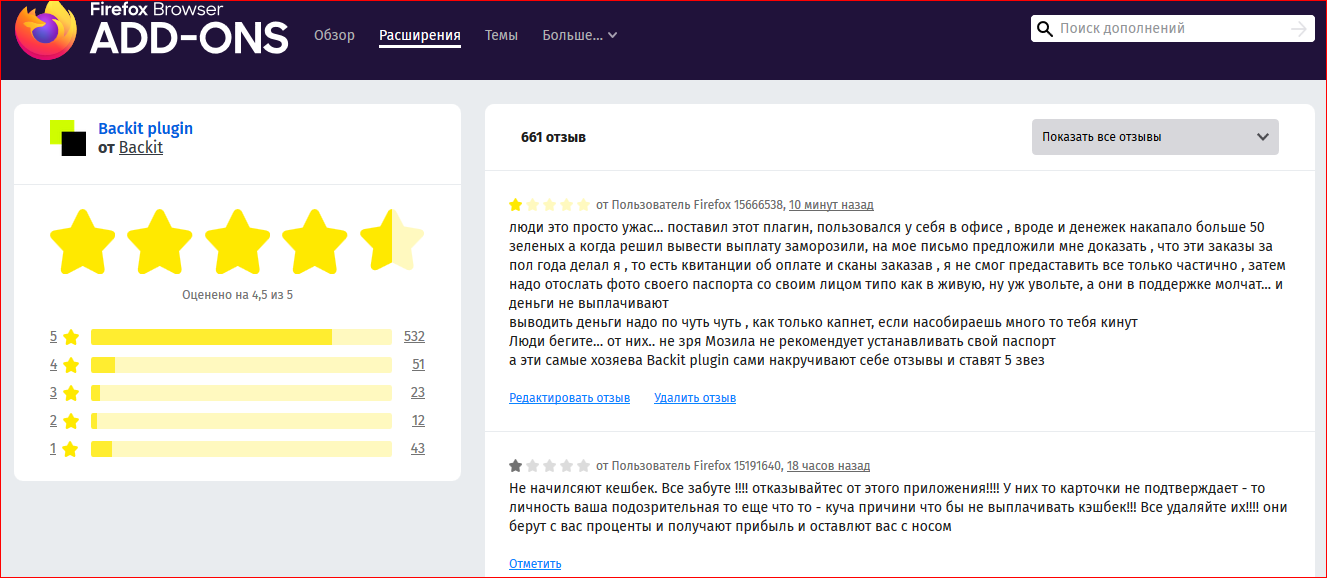Screen dimensions: 1327x578
Task: Click the search magnifier icon
Action: 1045,29
